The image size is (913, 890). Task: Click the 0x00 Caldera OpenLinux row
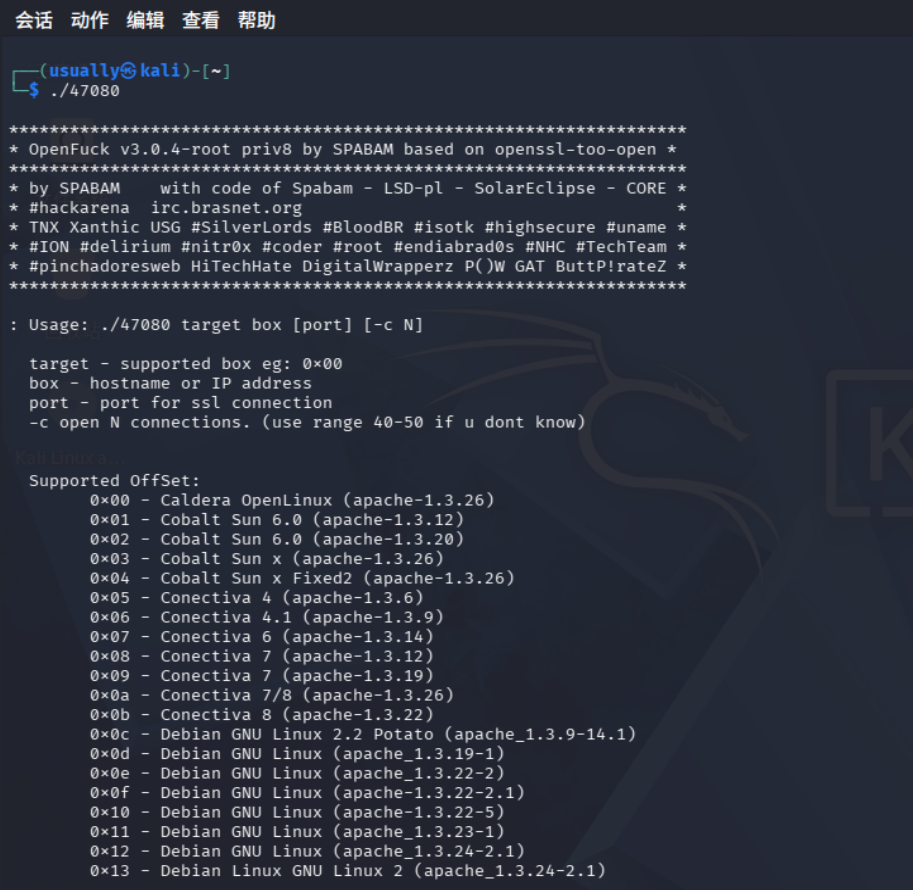pyautogui.click(x=292, y=500)
